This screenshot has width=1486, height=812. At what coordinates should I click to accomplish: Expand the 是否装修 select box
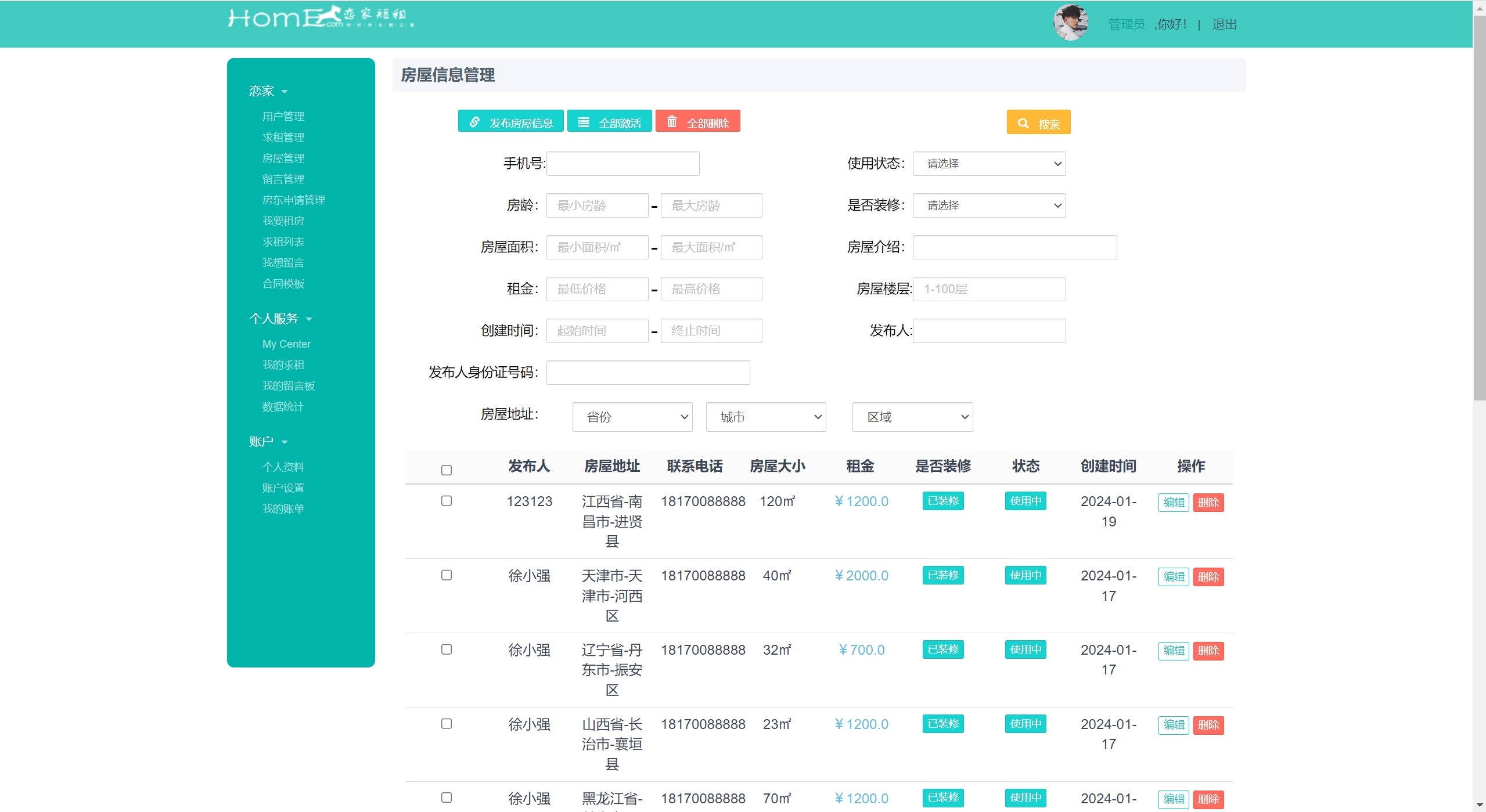[988, 205]
